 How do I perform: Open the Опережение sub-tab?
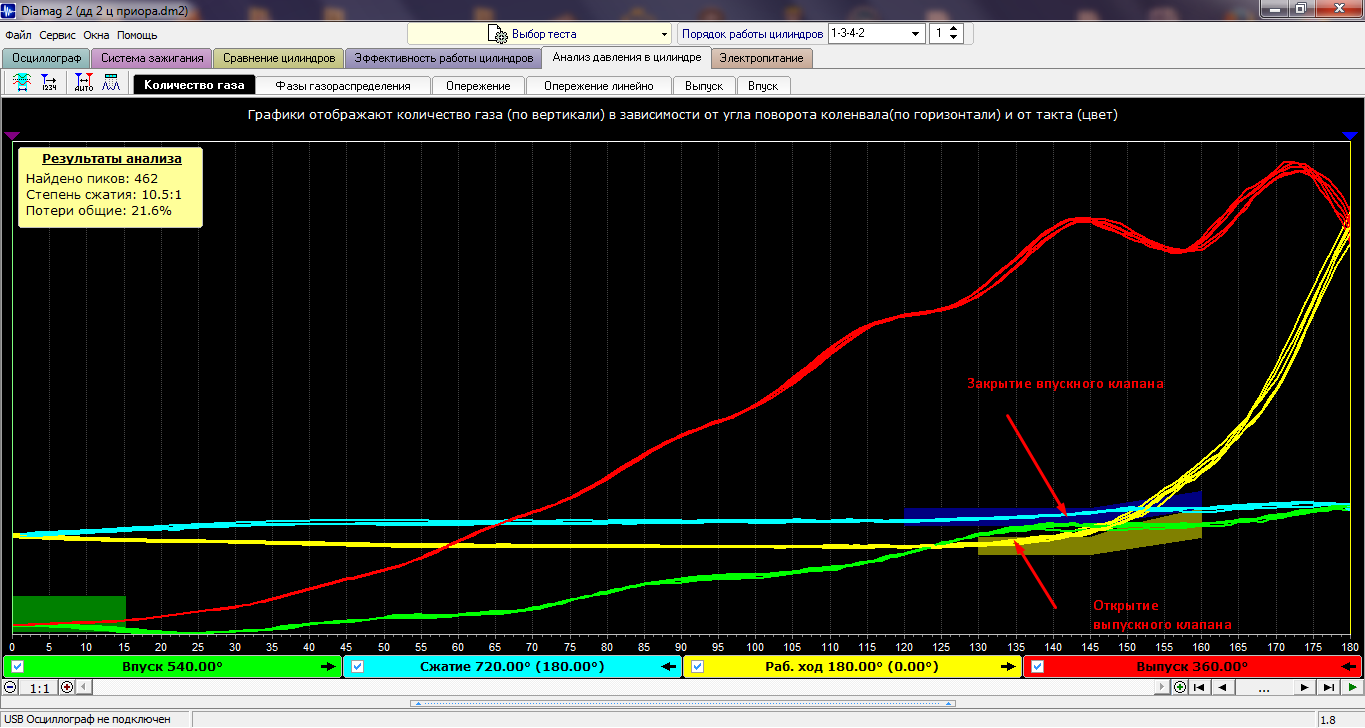click(478, 85)
